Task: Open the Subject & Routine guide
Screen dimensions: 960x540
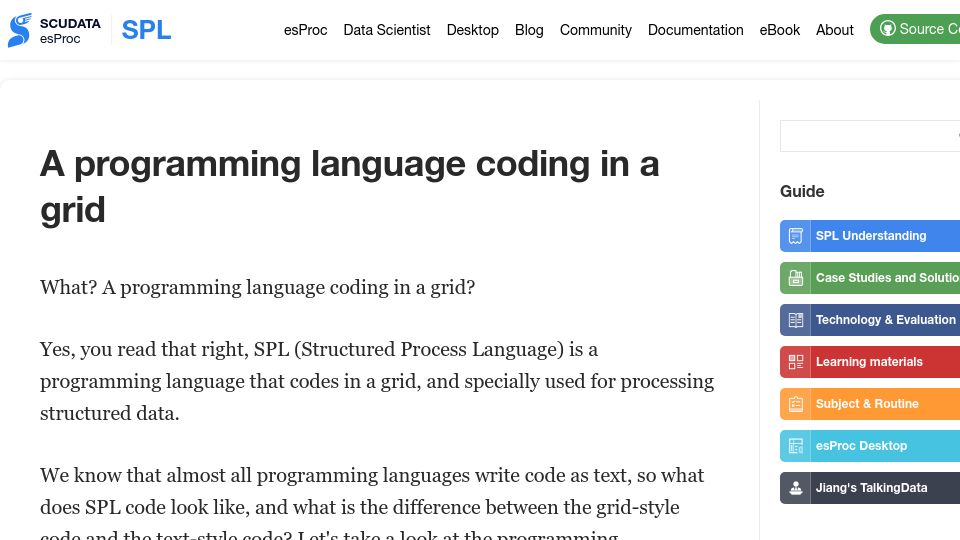Action: point(870,404)
